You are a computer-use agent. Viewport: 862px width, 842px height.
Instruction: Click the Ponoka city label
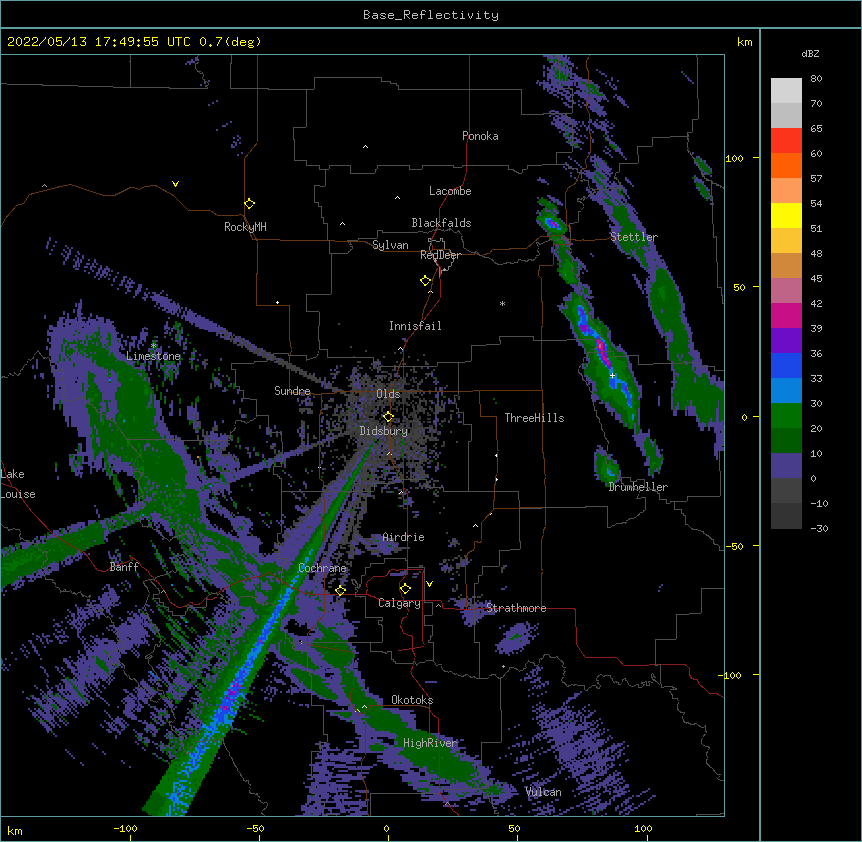(x=480, y=136)
